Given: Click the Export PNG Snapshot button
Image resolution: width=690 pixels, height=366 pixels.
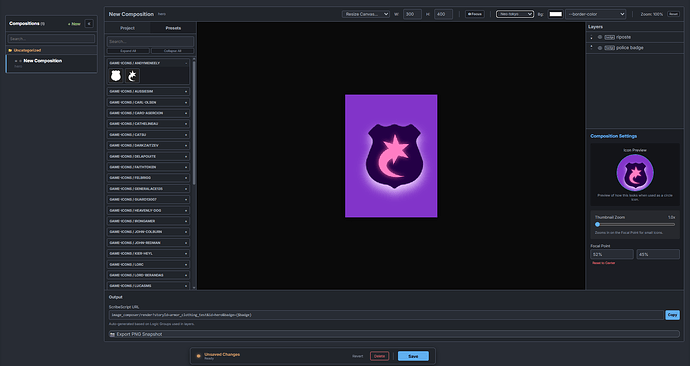Looking at the screenshot, I should point(394,334).
